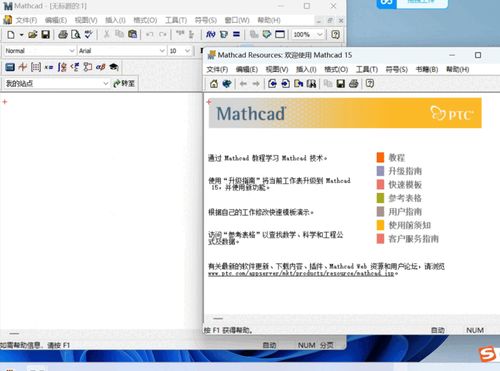The image size is (500, 371).
Task: Click Home icon in Resources toolbar
Action: click(214, 84)
